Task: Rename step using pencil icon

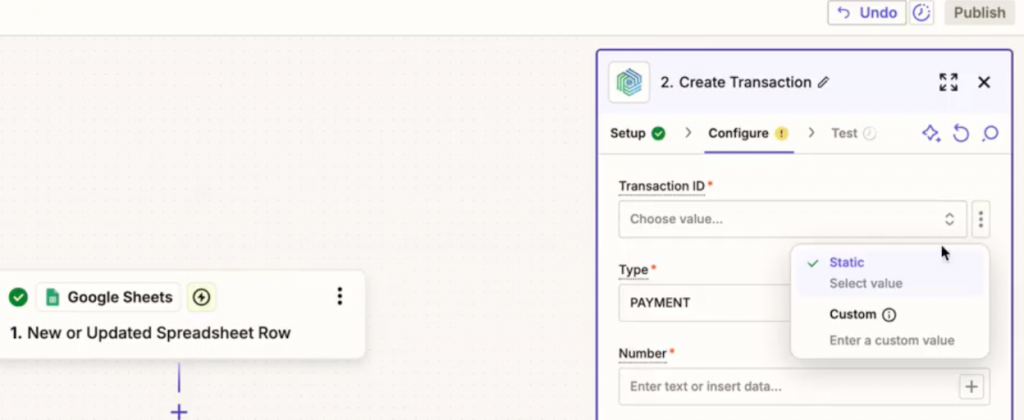Action: [x=824, y=82]
